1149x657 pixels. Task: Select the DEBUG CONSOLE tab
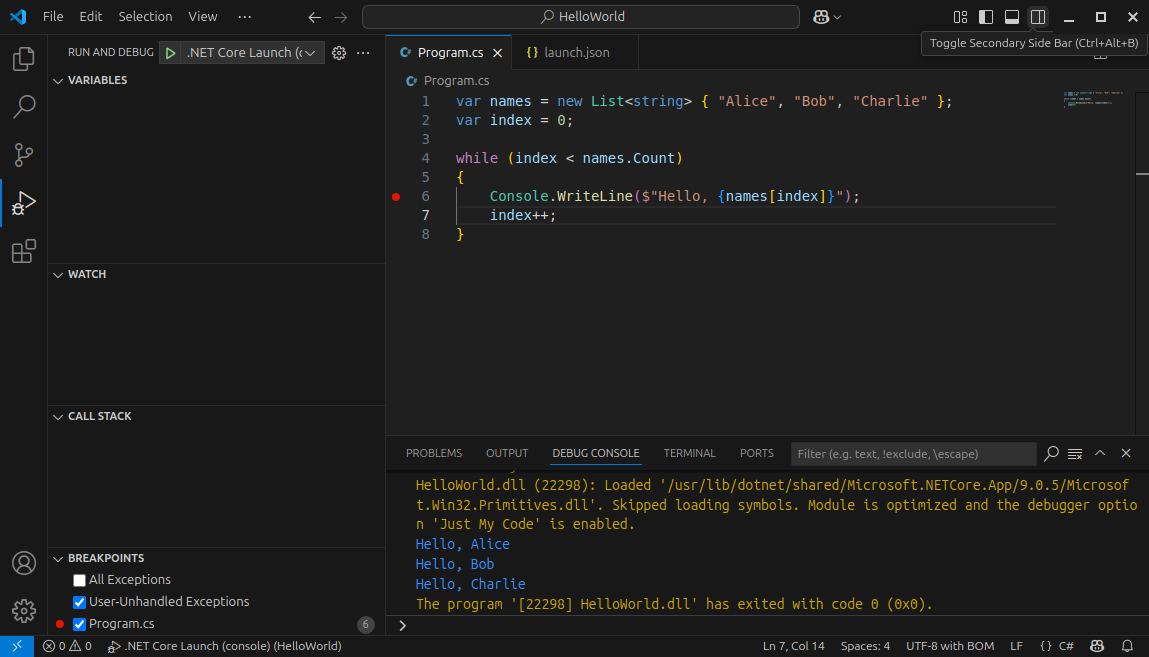pyautogui.click(x=595, y=453)
